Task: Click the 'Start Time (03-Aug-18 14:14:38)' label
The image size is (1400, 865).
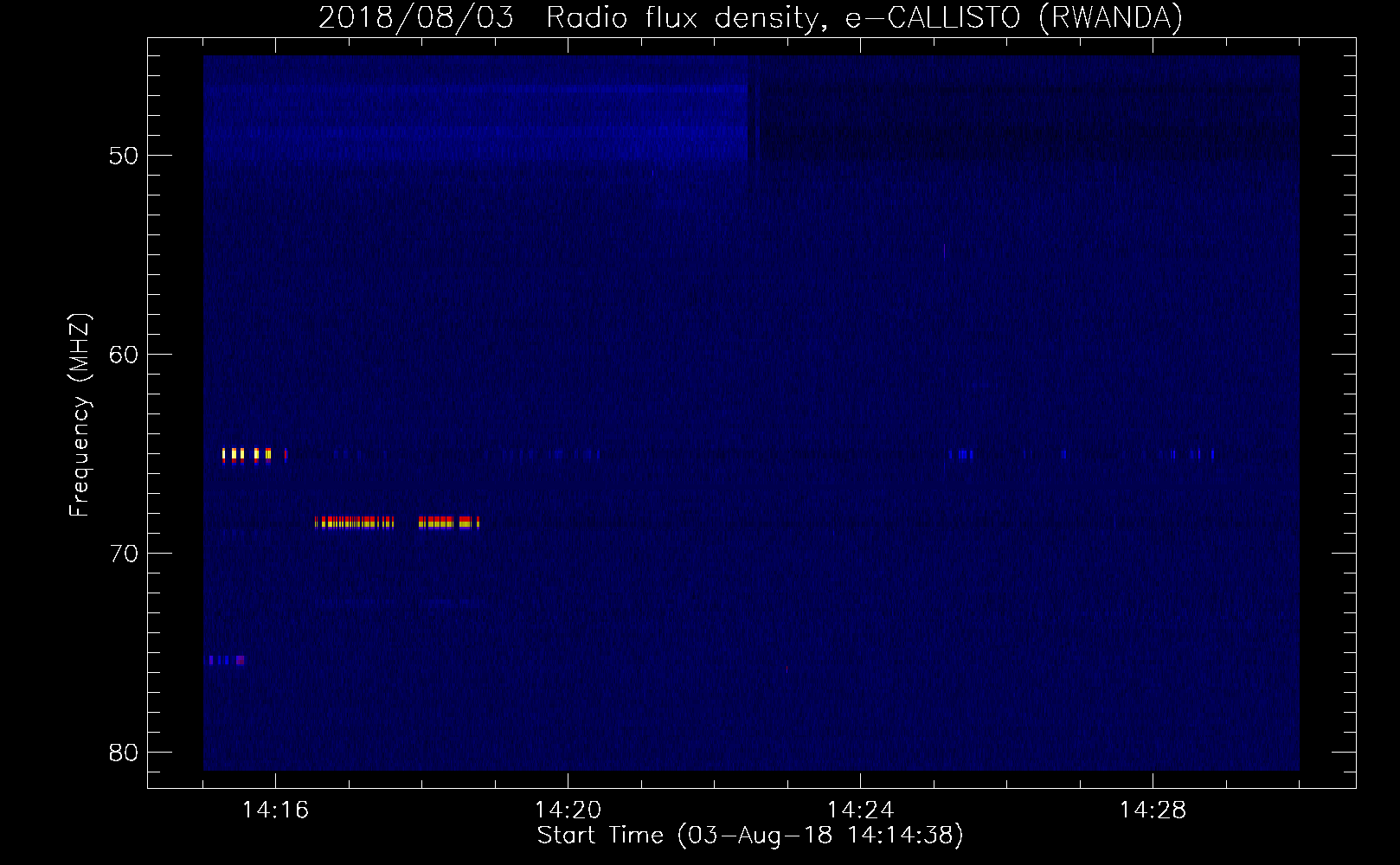Action: point(750,836)
